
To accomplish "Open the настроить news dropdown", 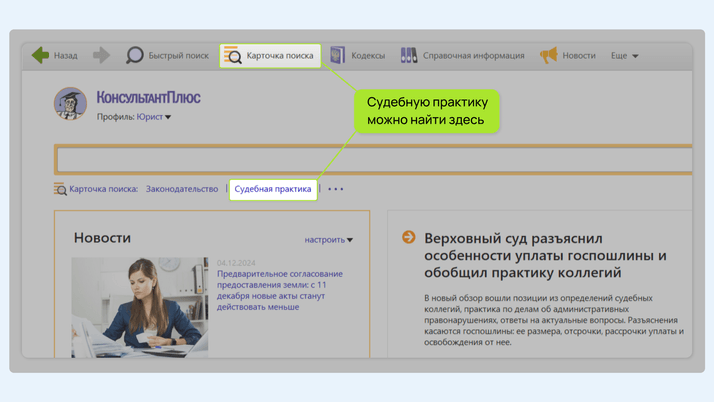I will pos(329,239).
